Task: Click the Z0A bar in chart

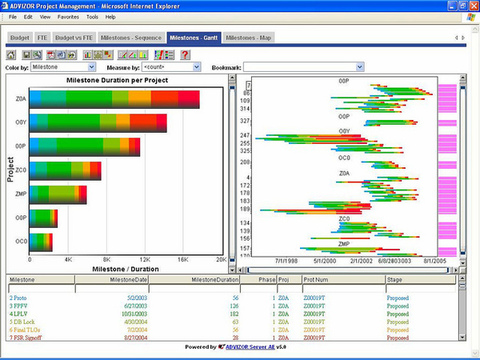Action: point(114,99)
